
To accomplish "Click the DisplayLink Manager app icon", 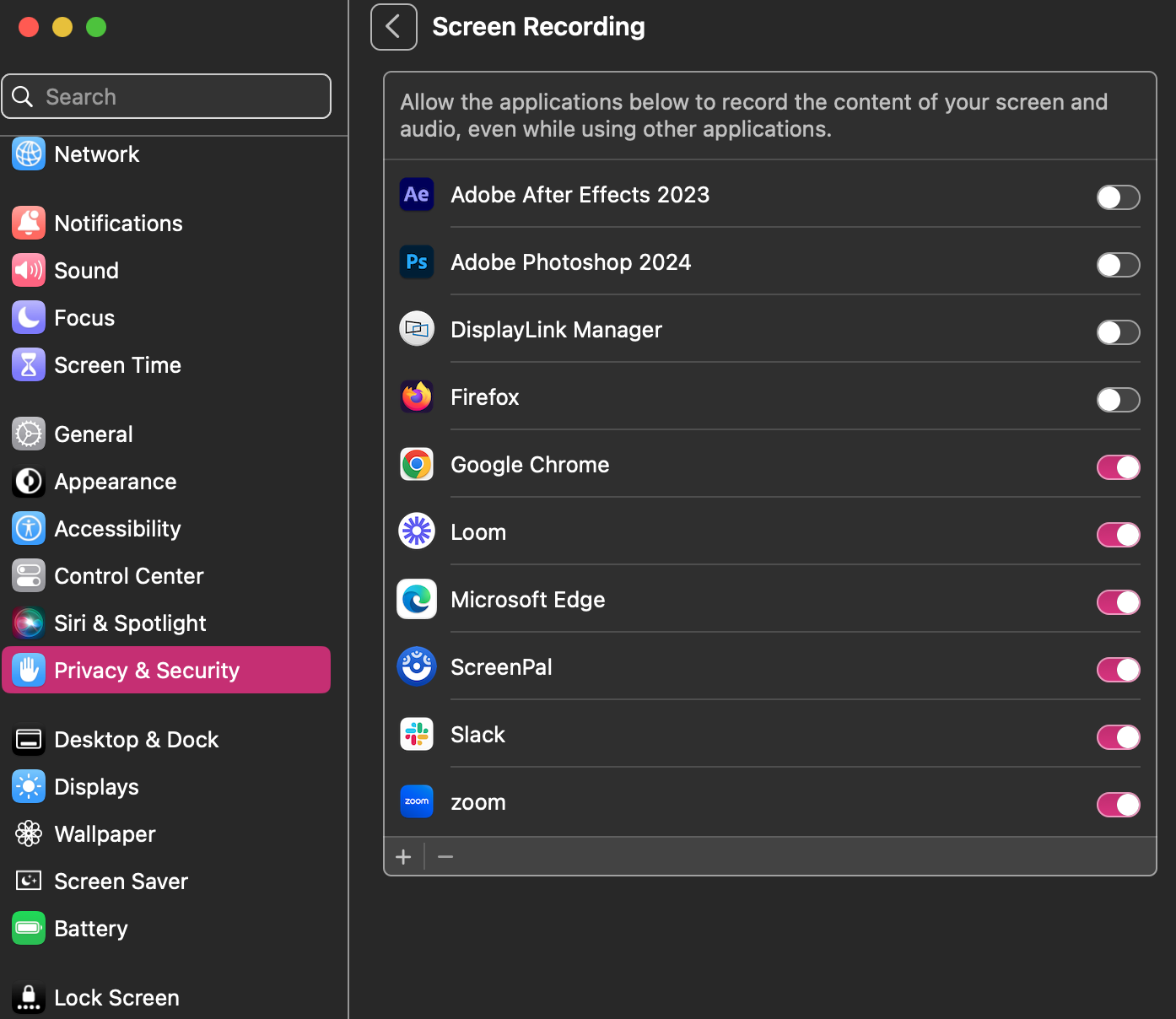I will click(x=417, y=329).
